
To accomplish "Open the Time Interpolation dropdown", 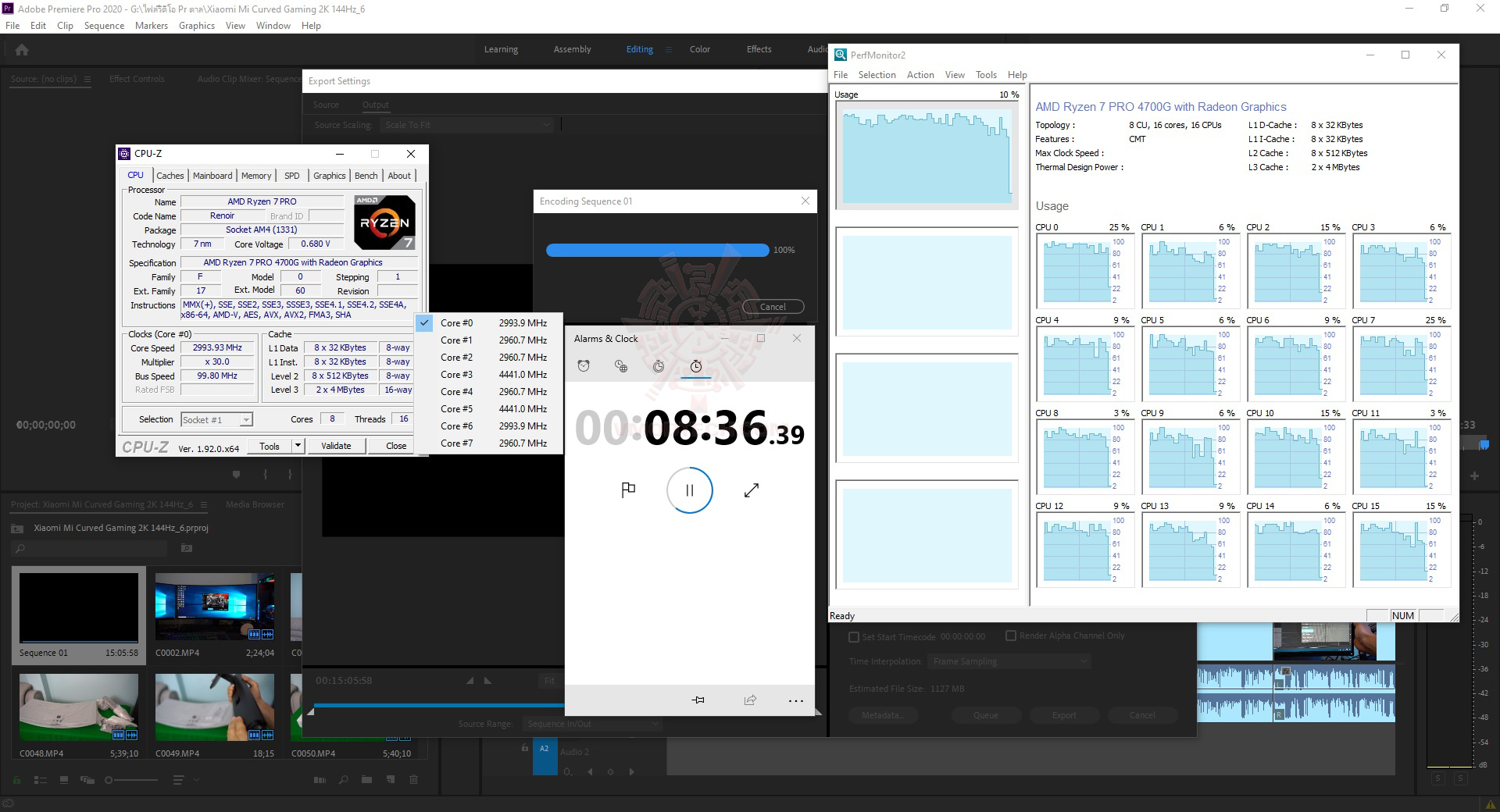I will [1010, 661].
